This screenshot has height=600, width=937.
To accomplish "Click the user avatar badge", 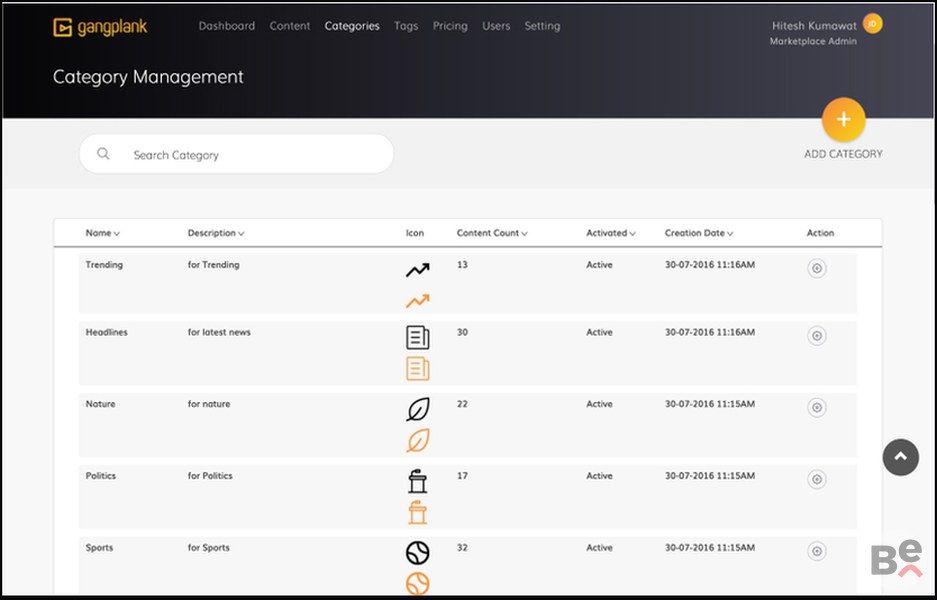I will point(872,24).
